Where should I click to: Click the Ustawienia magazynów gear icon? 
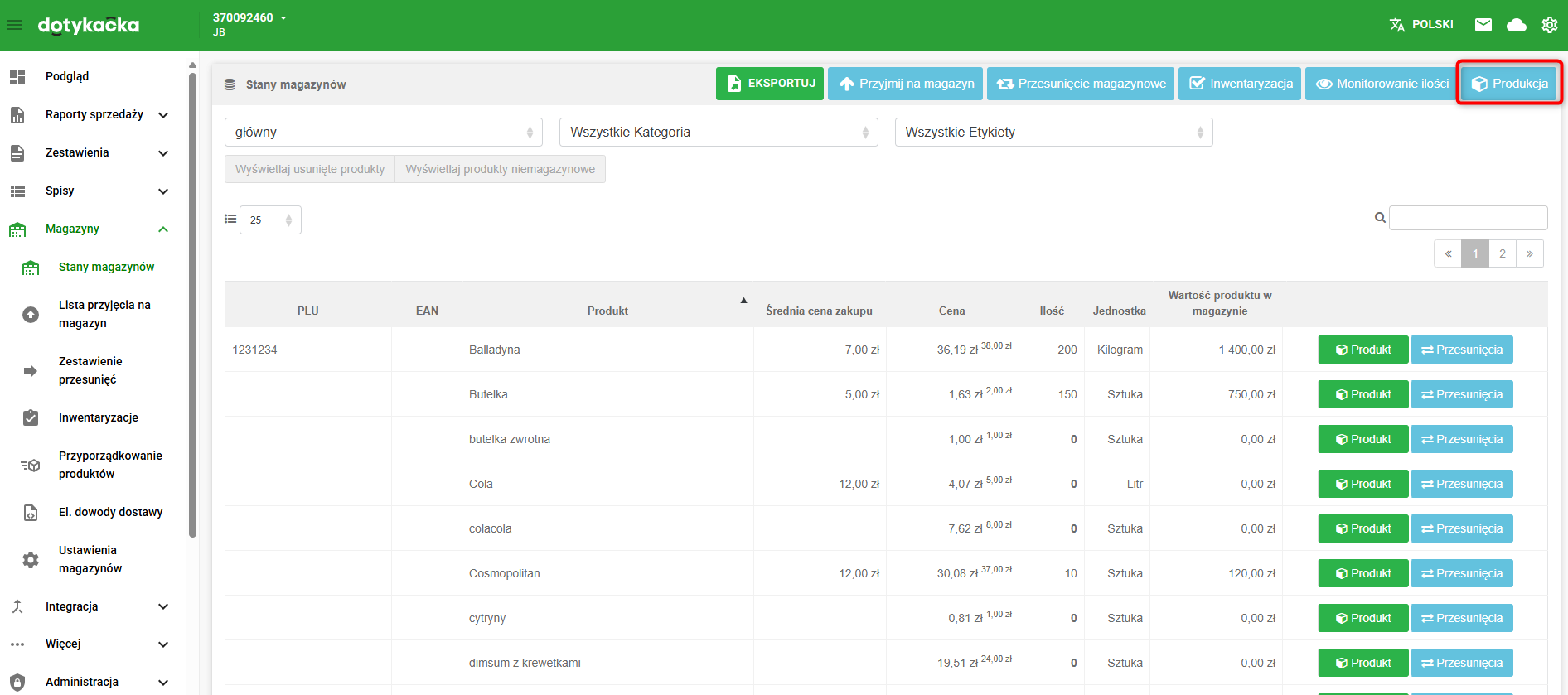(31, 560)
